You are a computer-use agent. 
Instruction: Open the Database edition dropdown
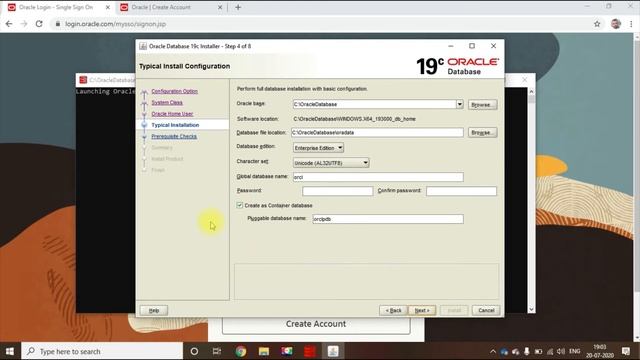[318, 148]
